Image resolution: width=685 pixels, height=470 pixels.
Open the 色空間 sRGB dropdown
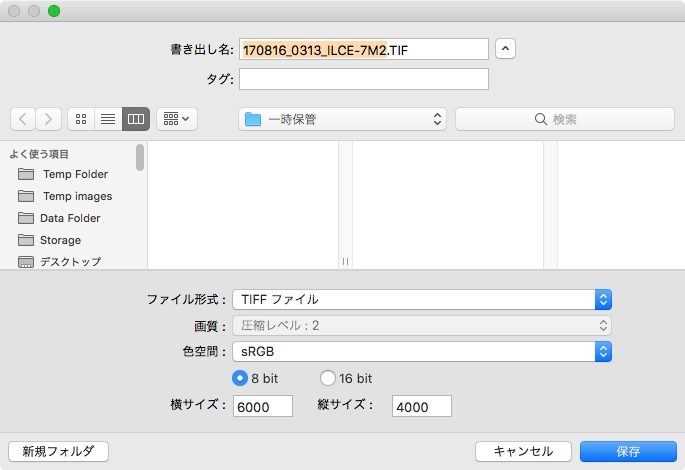tap(422, 352)
